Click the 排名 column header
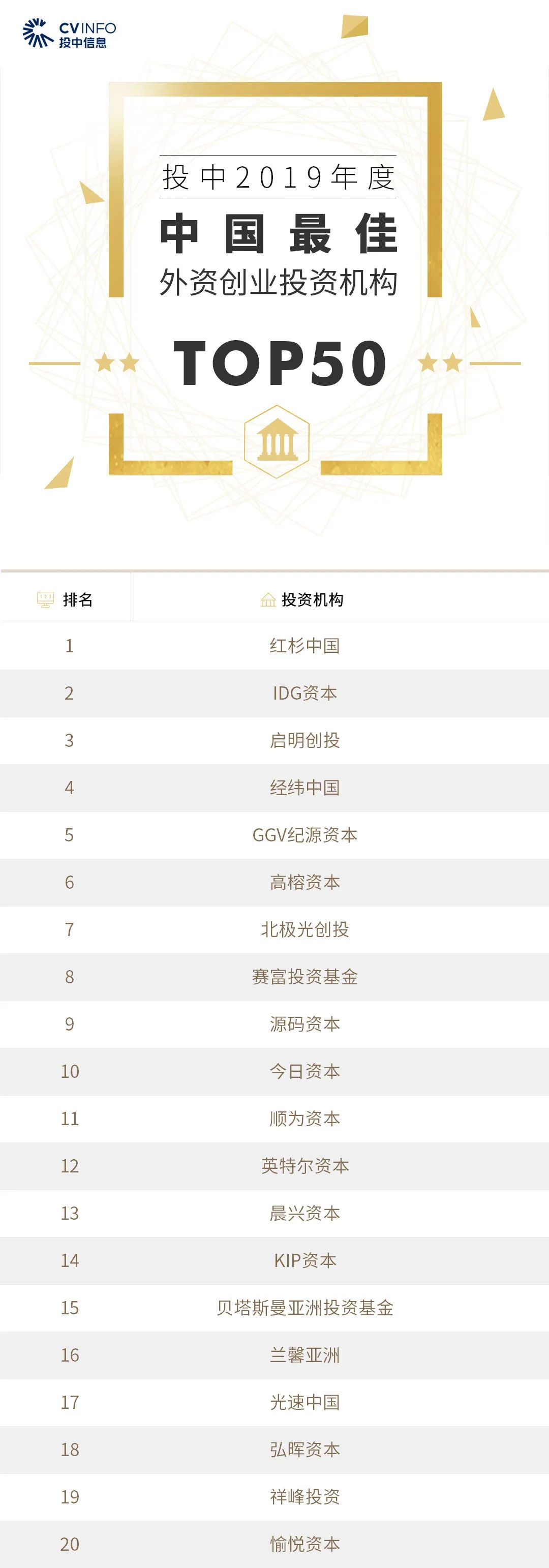549x1568 pixels. (x=78, y=599)
